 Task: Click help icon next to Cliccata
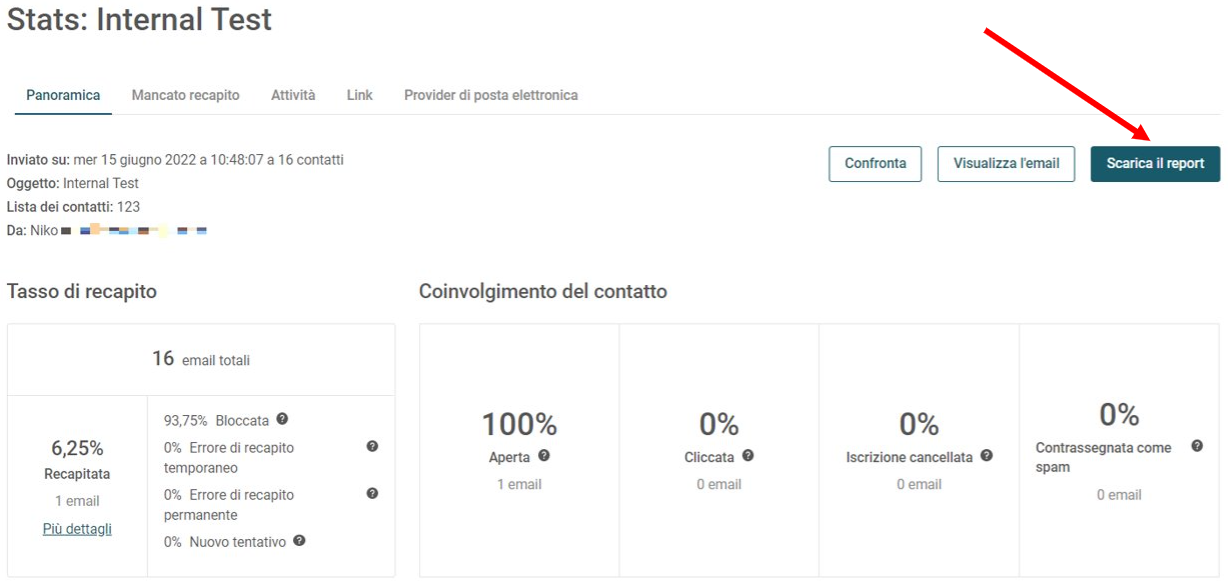[748, 455]
